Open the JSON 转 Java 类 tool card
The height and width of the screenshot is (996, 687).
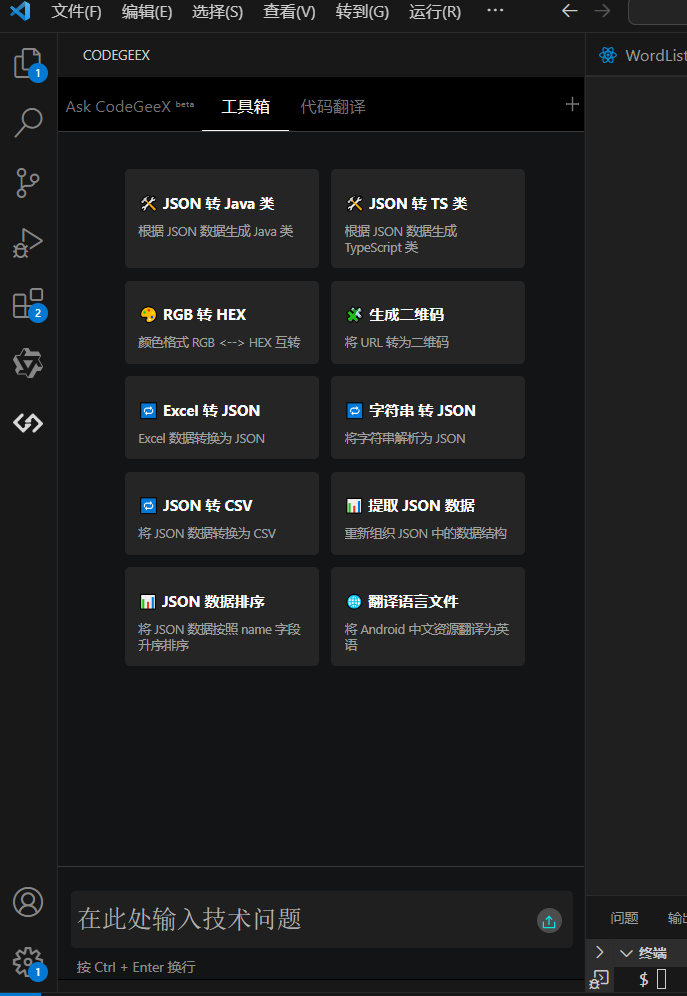(x=221, y=217)
